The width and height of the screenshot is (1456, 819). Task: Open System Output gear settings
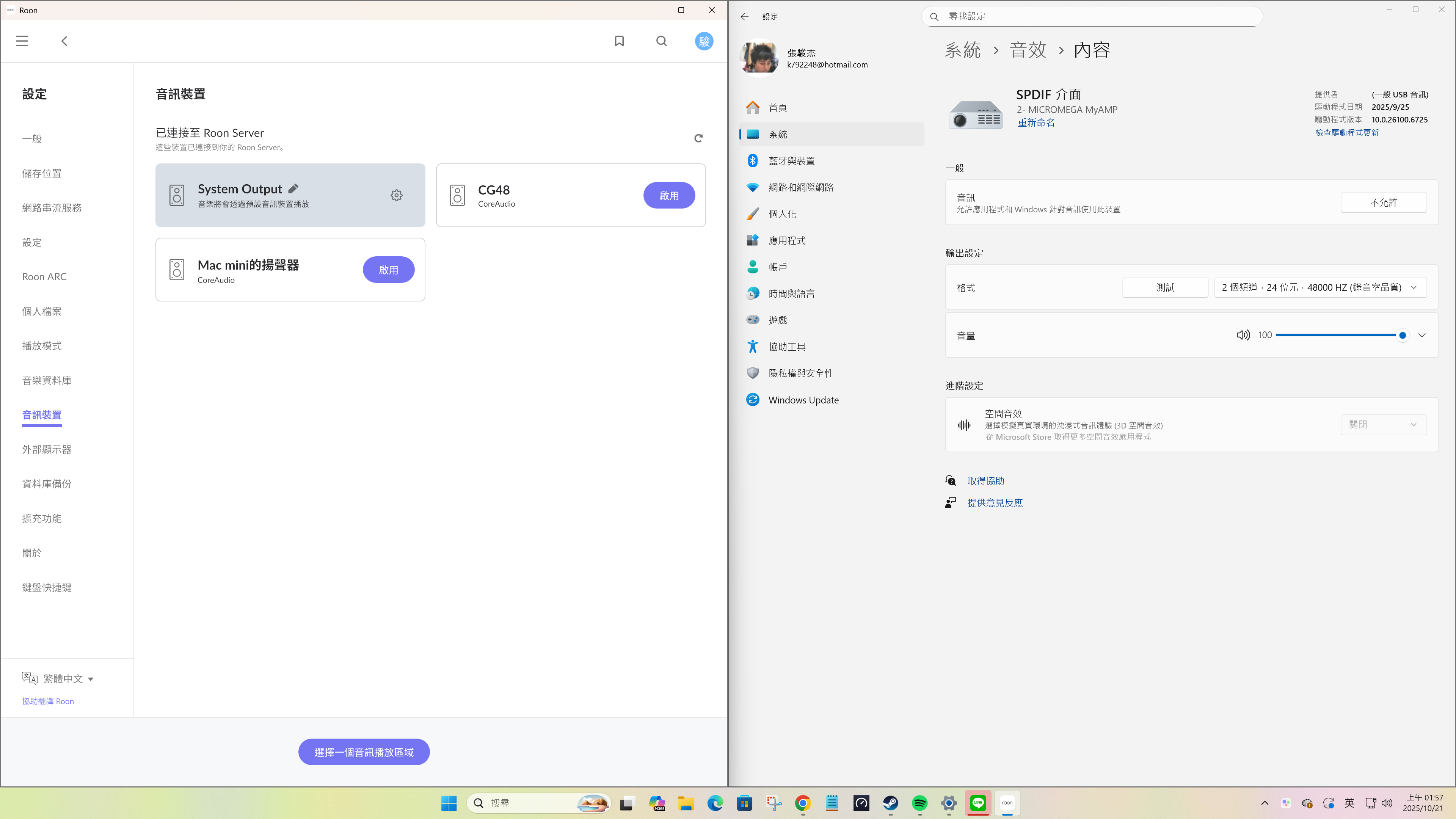point(397,195)
